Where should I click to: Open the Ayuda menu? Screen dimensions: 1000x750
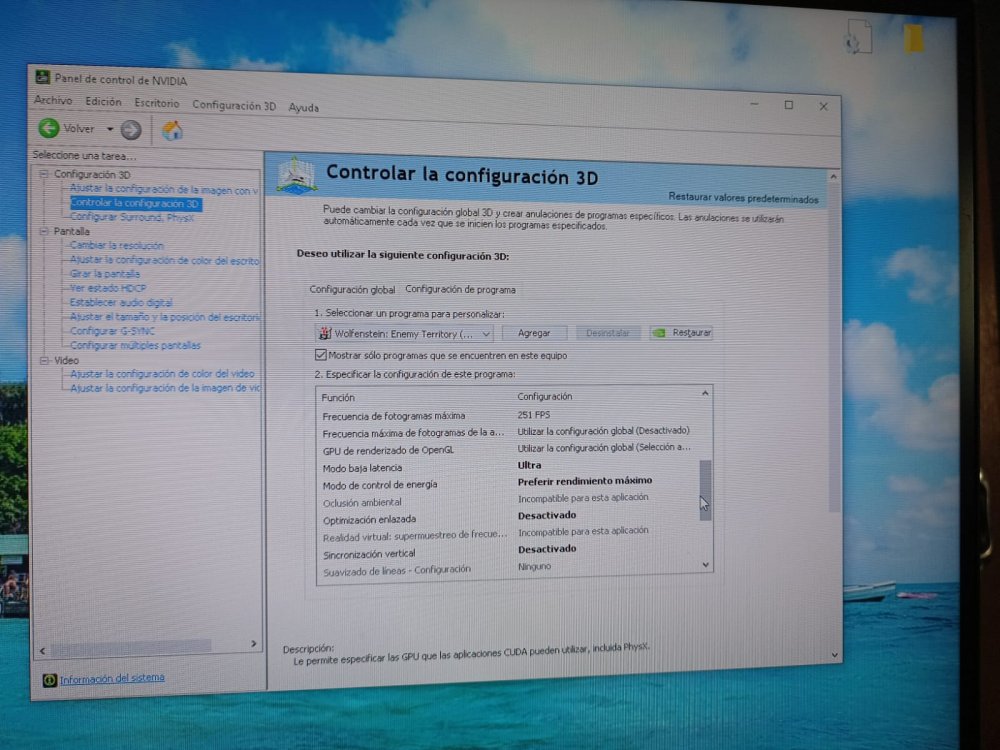click(304, 107)
